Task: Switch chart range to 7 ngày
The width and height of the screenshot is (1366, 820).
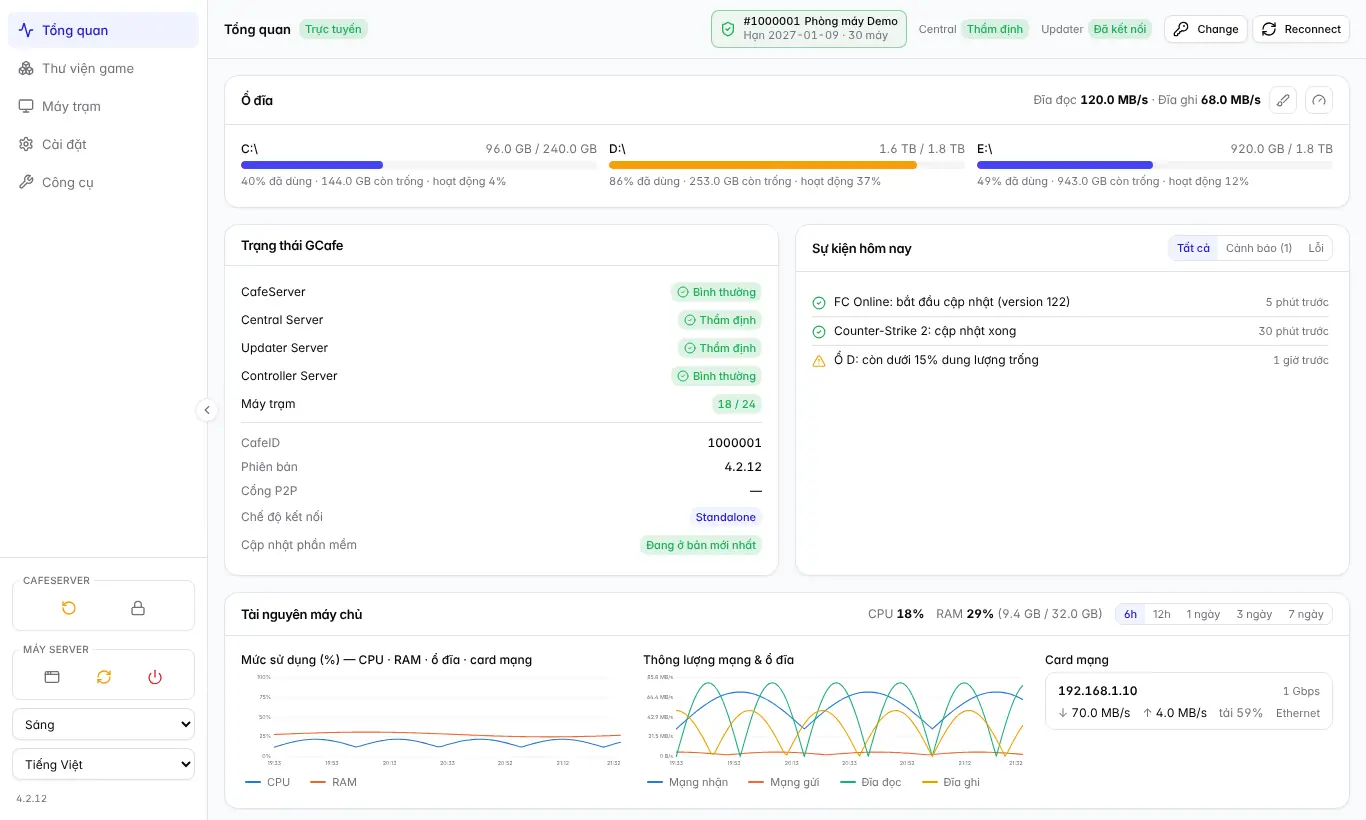Action: 1305,614
